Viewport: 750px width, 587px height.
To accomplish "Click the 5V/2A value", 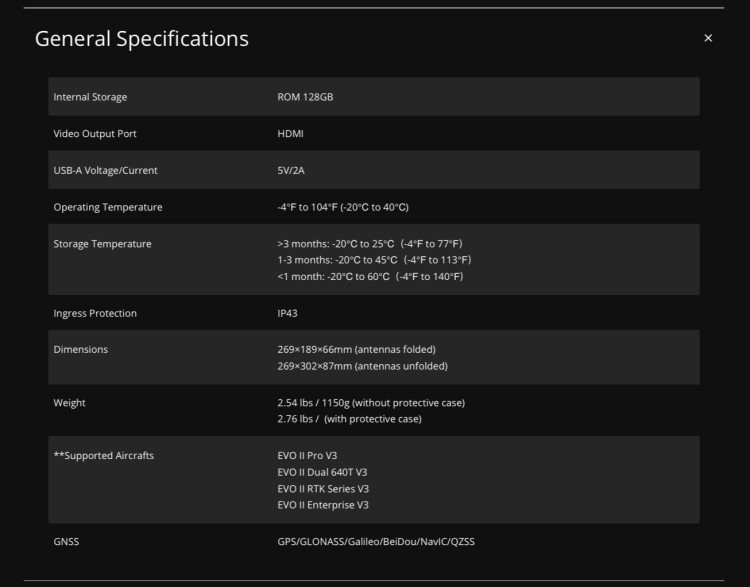I will 291,170.
